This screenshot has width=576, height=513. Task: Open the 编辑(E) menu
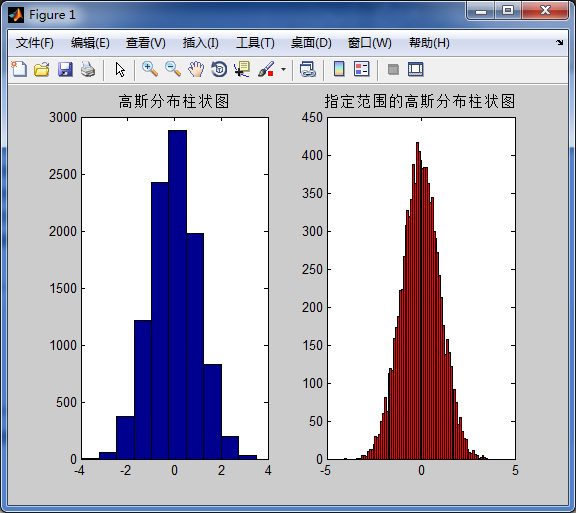pyautogui.click(x=90, y=43)
